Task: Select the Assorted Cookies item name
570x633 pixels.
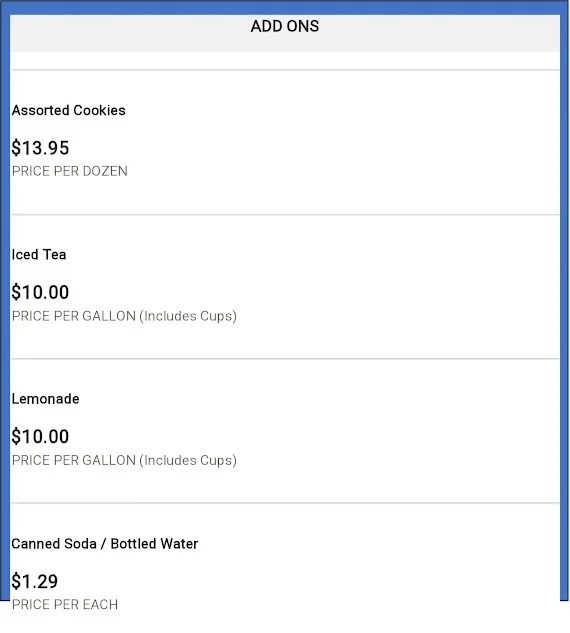Action: point(69,110)
